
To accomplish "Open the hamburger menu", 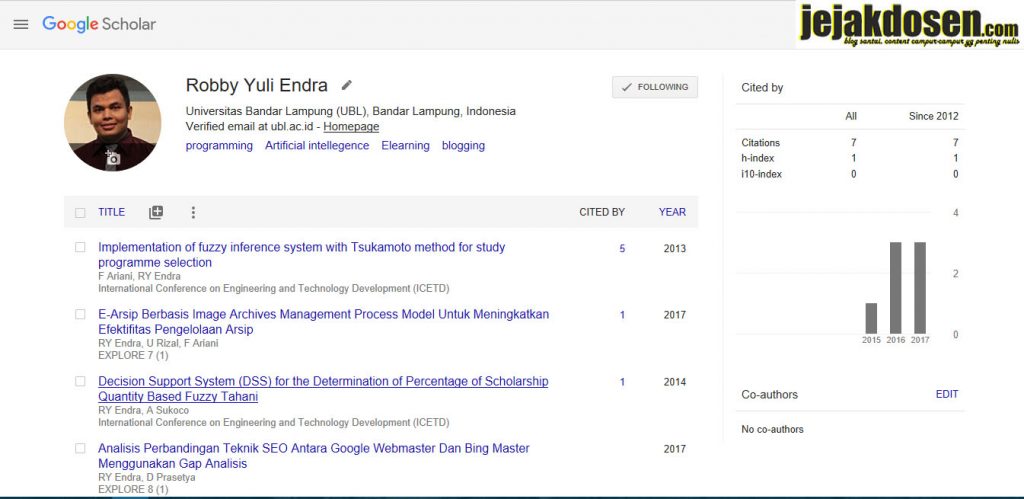I will click(21, 25).
